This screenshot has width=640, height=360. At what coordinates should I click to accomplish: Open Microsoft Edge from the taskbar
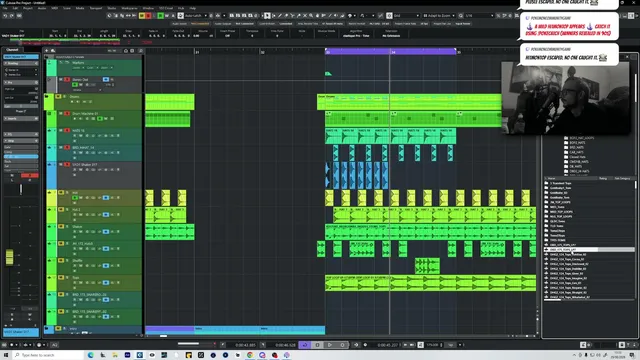tap(91, 355)
